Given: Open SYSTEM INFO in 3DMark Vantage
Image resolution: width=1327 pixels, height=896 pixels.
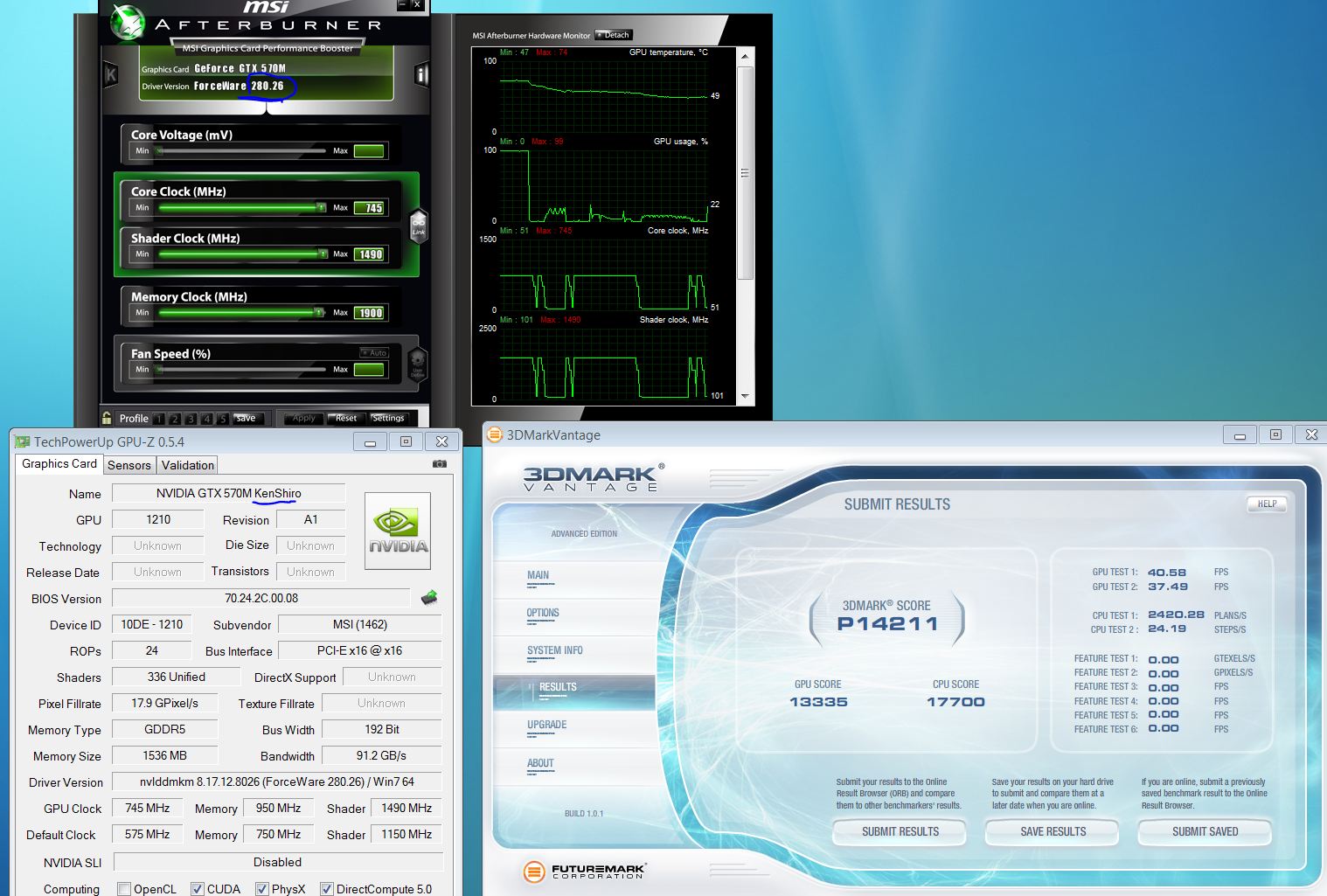Looking at the screenshot, I should click(554, 650).
